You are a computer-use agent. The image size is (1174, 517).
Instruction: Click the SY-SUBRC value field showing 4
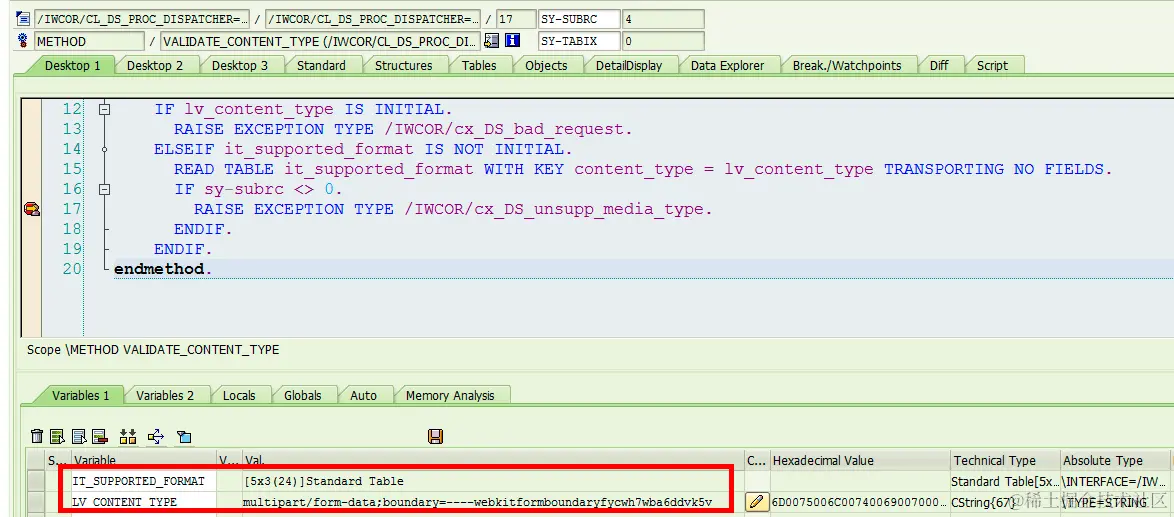point(663,19)
